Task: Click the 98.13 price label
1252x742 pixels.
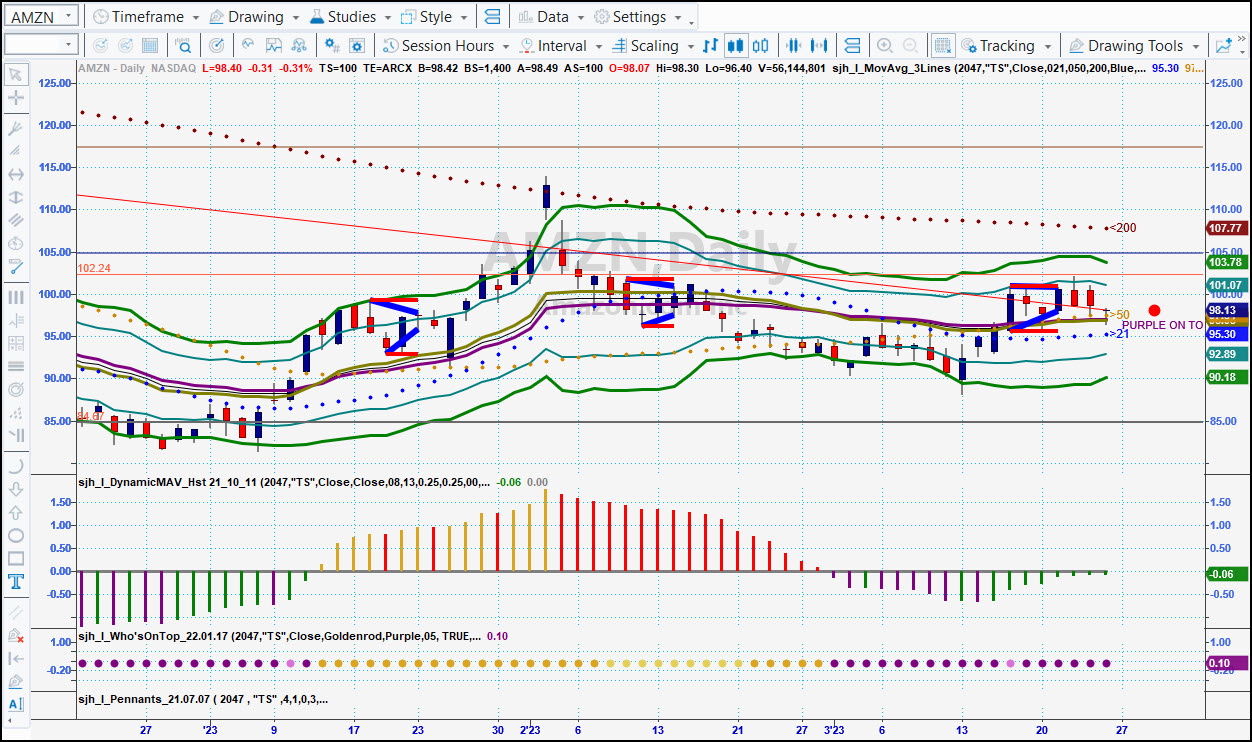Action: [x=1226, y=310]
